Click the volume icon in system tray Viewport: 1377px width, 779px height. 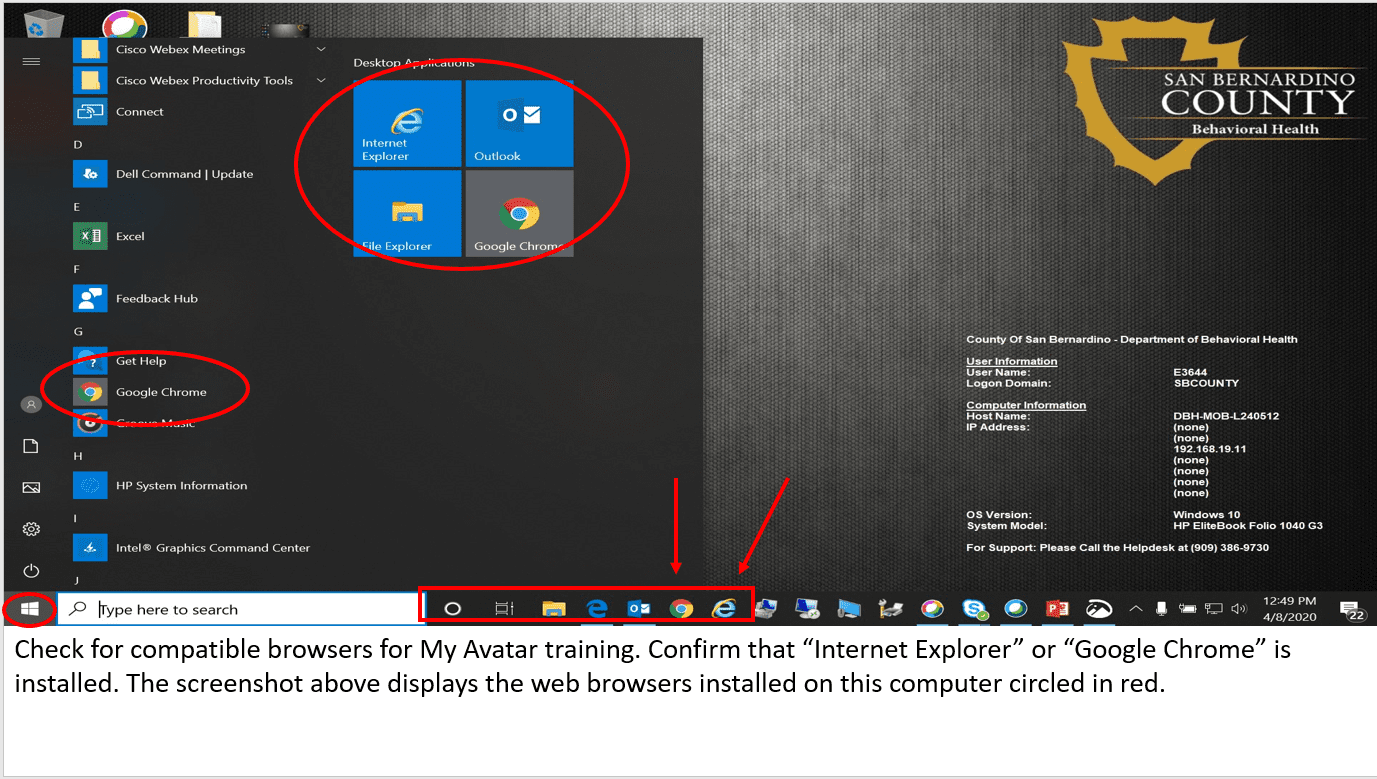(1239, 609)
